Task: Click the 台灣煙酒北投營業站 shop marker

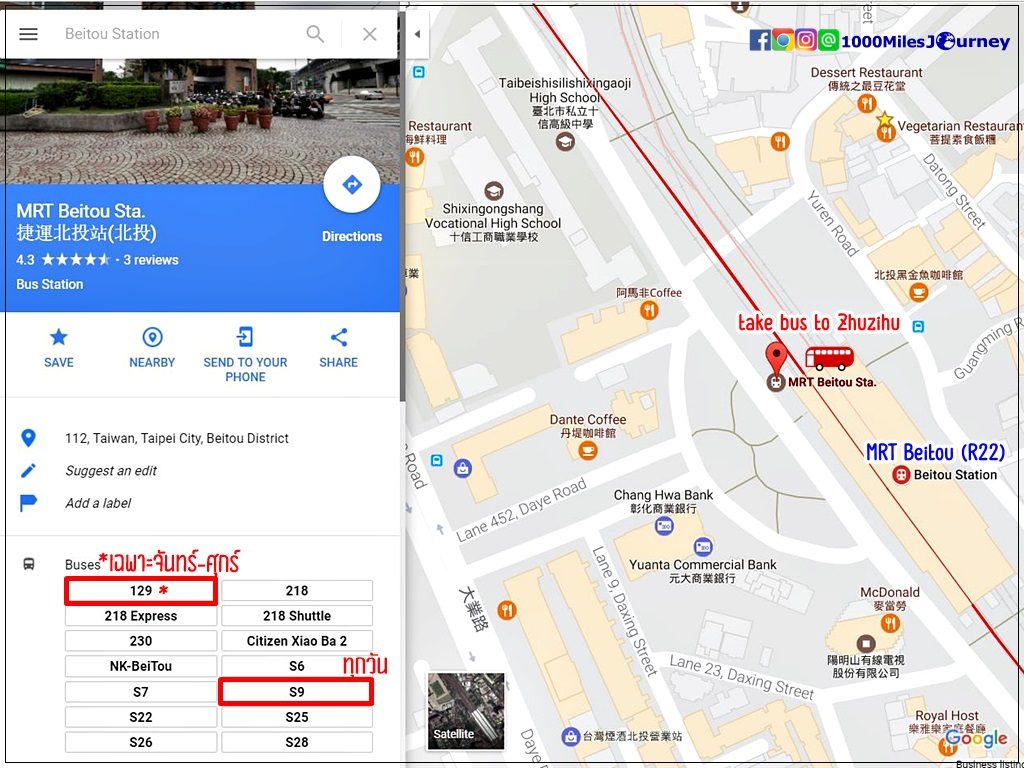Action: (570, 737)
